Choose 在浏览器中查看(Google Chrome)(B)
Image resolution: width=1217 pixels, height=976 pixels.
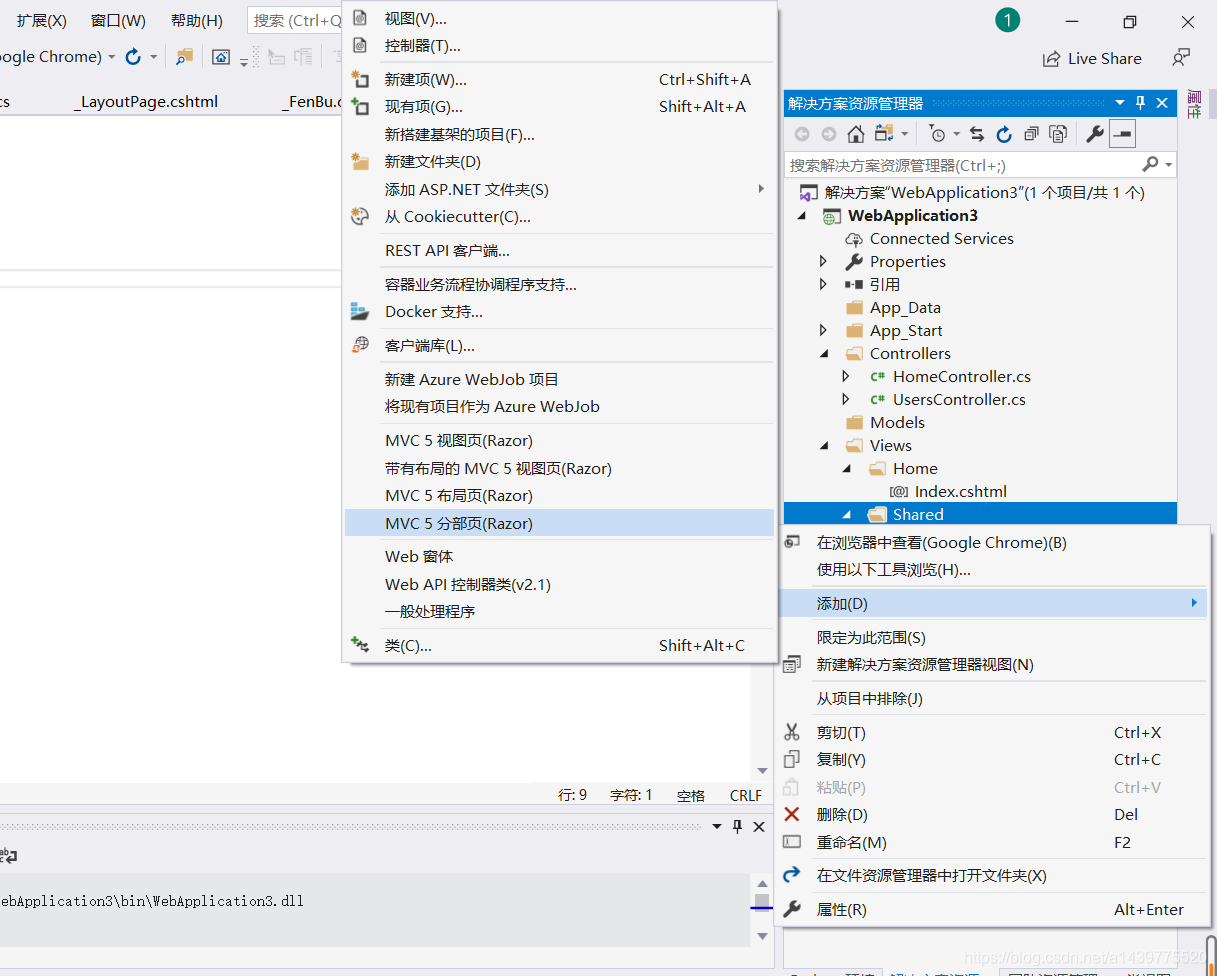[990, 543]
